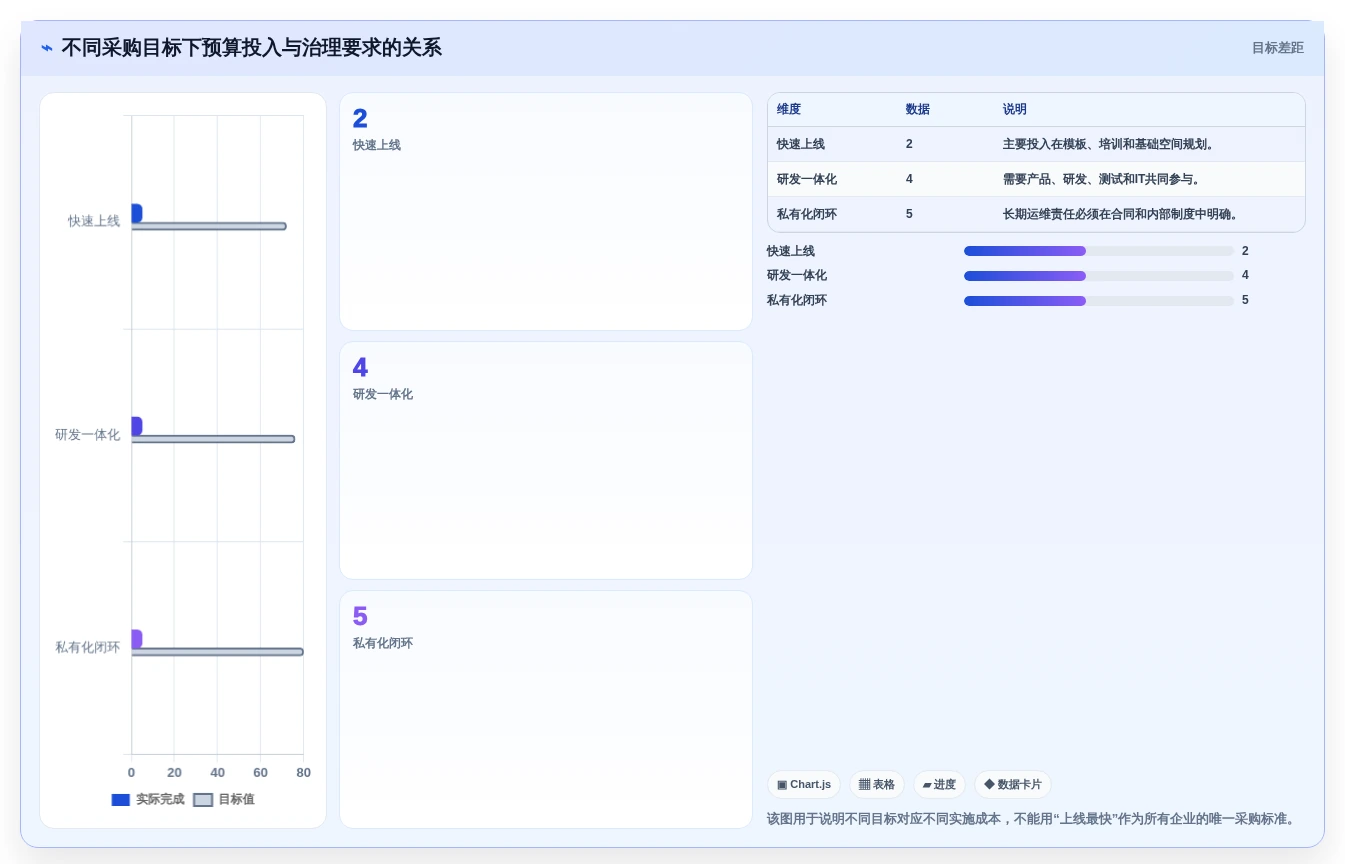The image size is (1345, 864).
Task: Click the 研发一体化 progress bar
Action: click(x=1099, y=276)
